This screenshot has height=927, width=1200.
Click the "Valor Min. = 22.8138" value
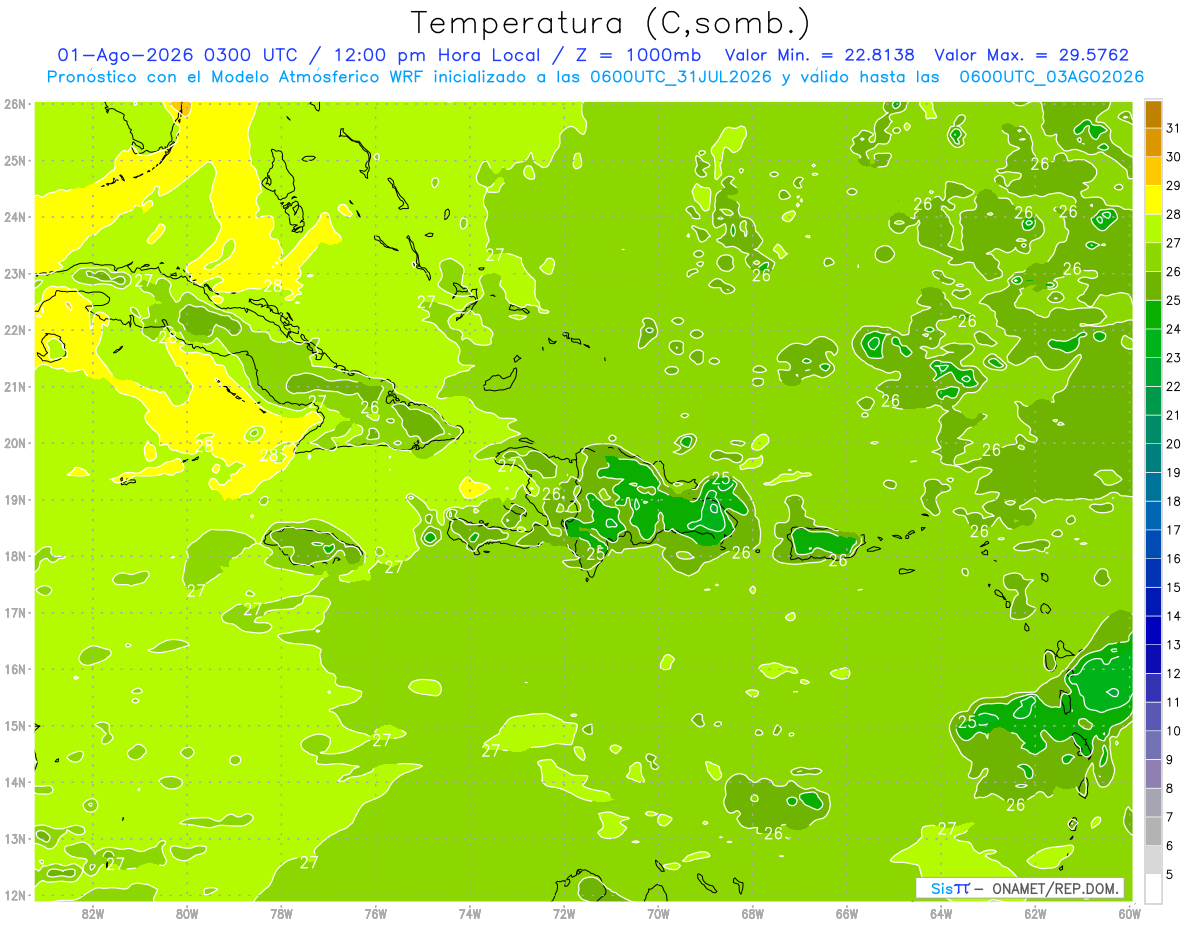tap(819, 55)
